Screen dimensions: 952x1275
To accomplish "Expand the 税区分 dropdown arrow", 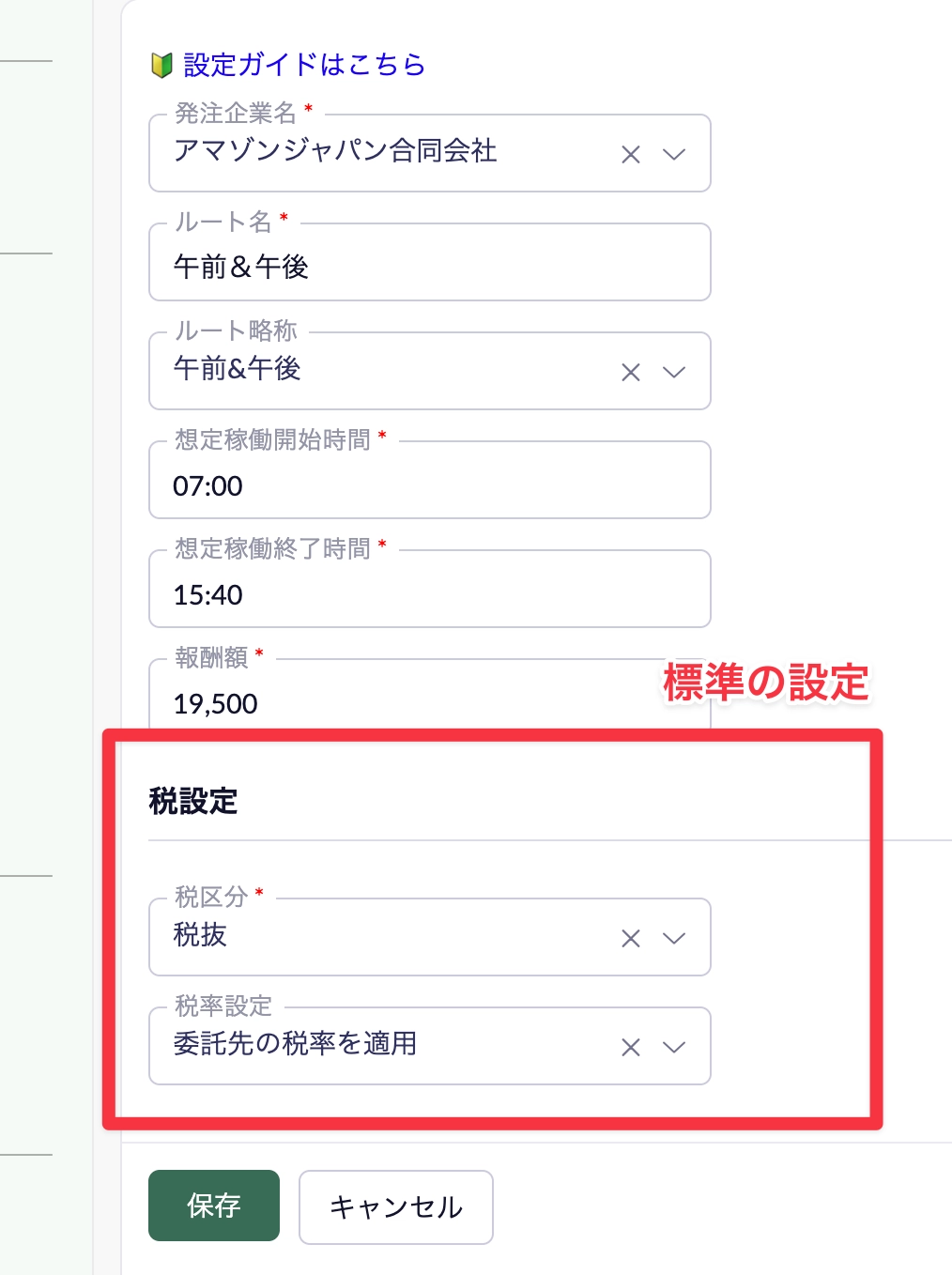I will (674, 939).
